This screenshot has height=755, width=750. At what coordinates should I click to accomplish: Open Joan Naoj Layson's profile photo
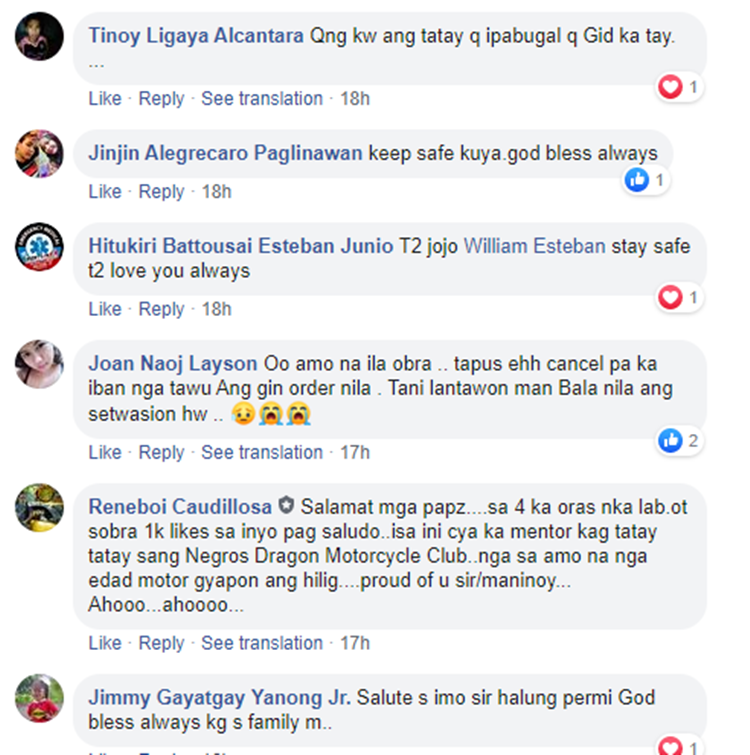39,364
